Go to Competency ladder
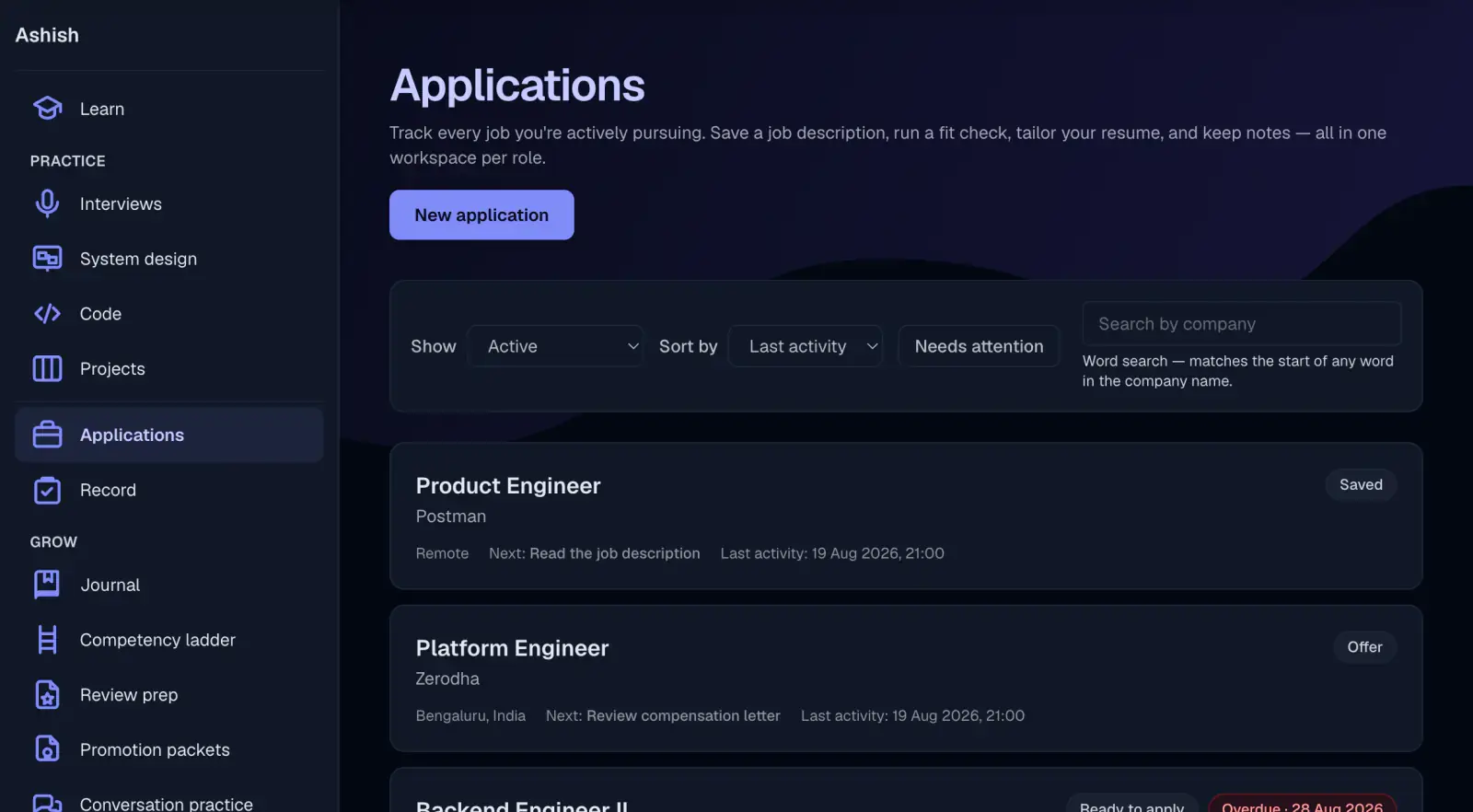The height and width of the screenshot is (812, 1473). (x=169, y=640)
